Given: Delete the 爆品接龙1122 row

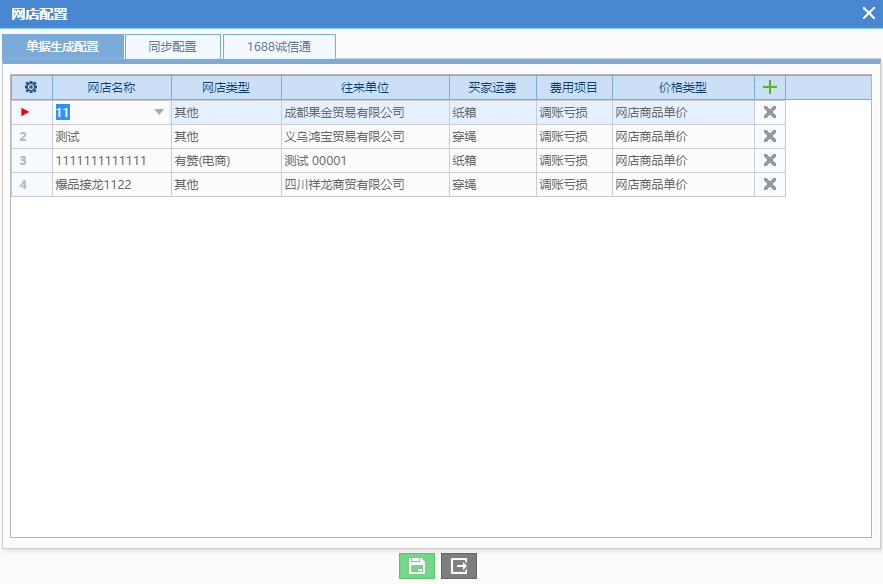Looking at the screenshot, I should (770, 184).
